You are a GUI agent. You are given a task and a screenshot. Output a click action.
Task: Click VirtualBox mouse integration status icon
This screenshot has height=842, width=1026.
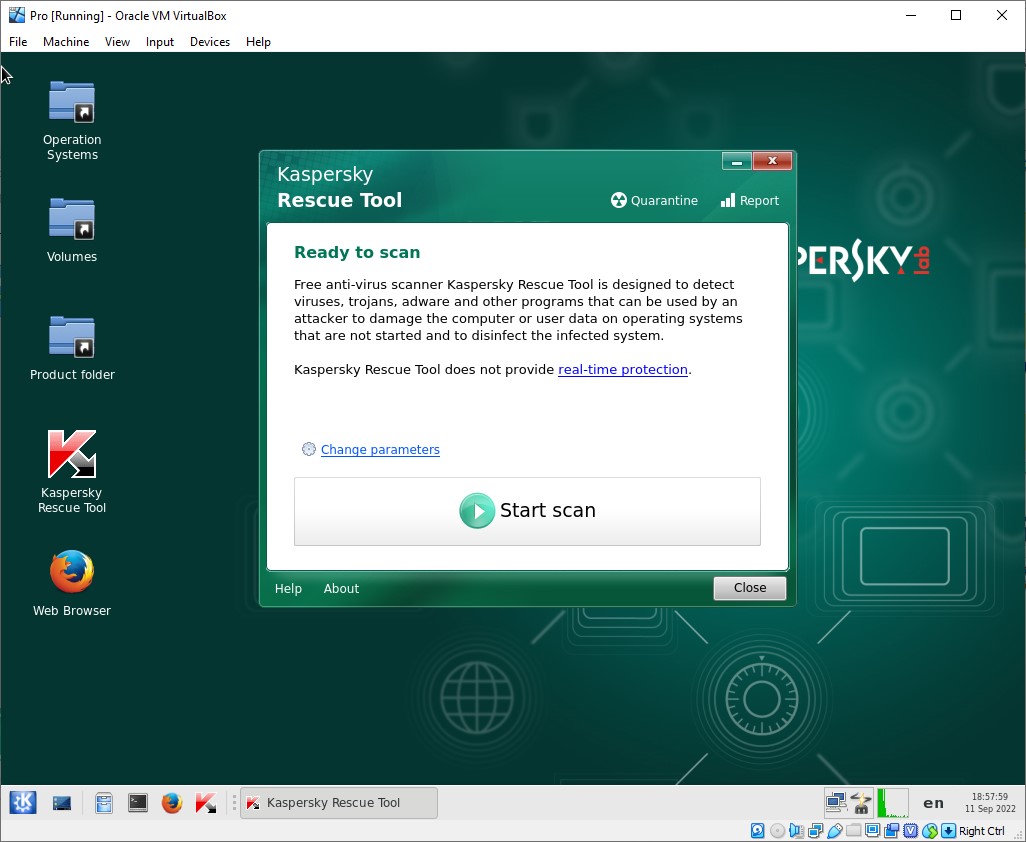coord(929,831)
